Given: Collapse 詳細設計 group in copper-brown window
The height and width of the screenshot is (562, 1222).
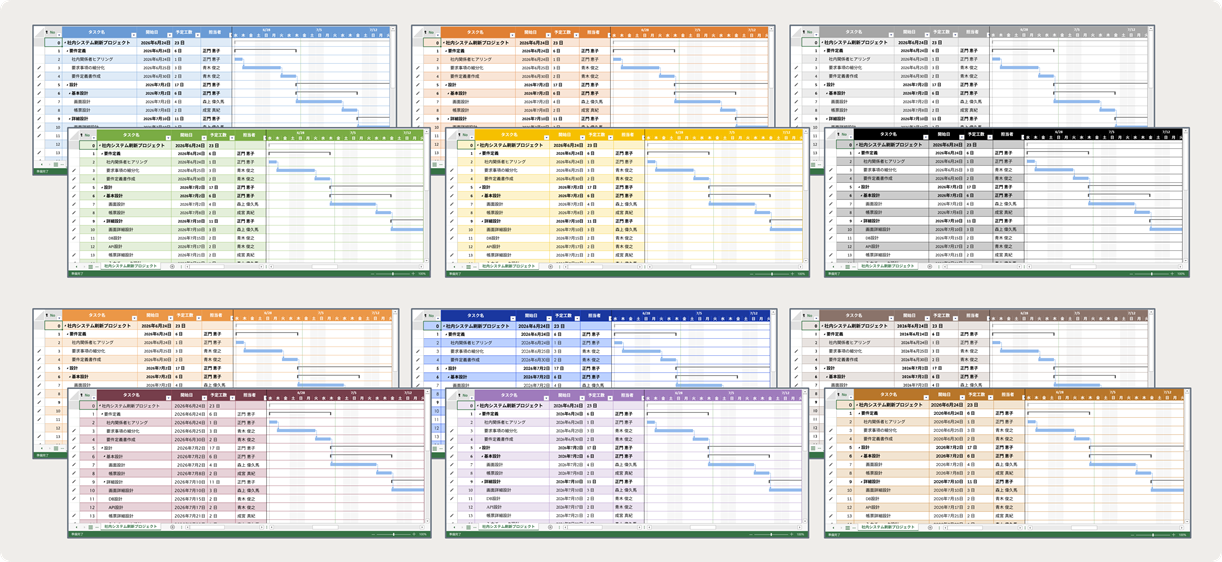Looking at the screenshot, I should click(x=861, y=482).
